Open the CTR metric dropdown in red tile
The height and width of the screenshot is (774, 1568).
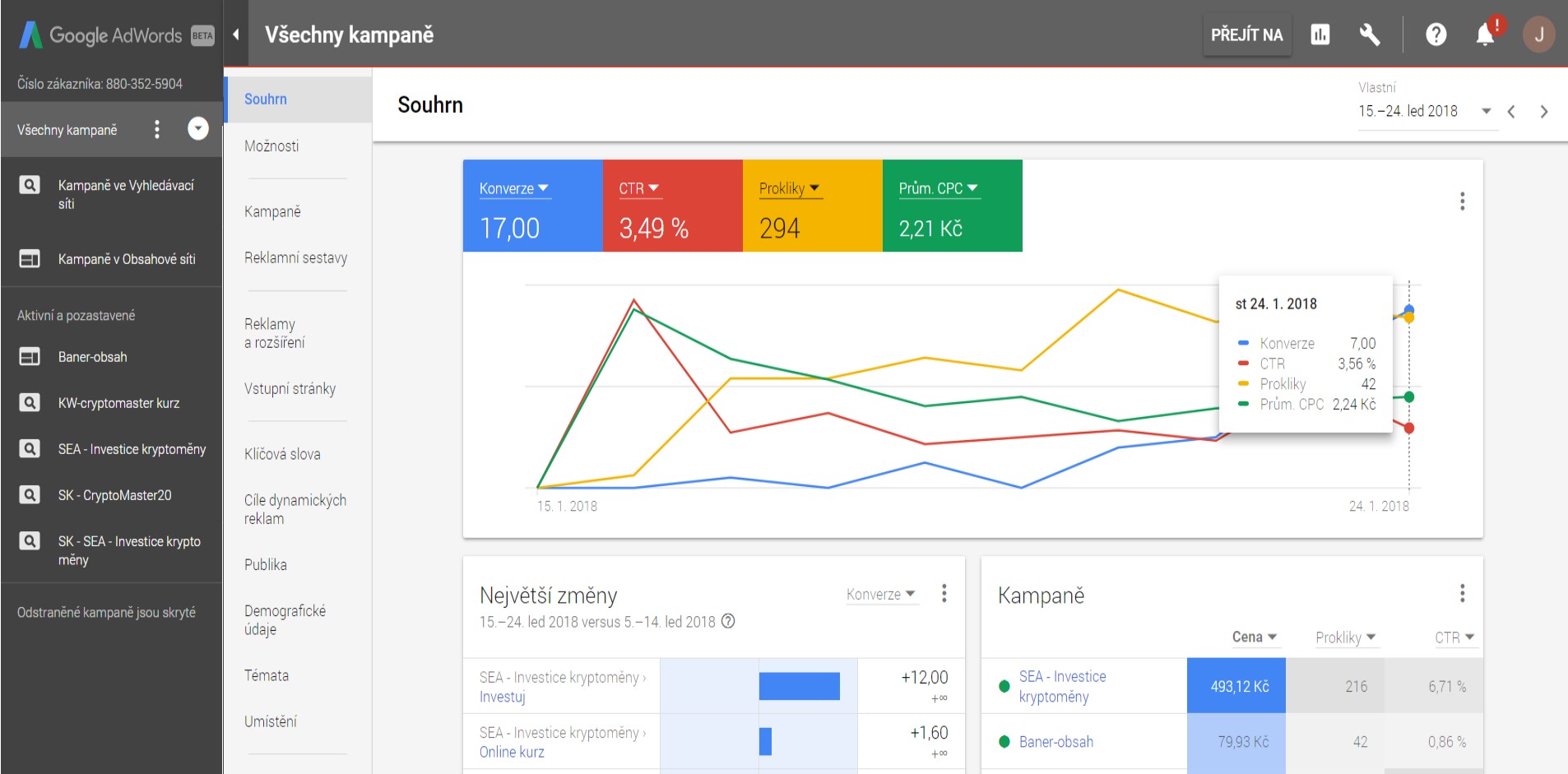point(639,188)
